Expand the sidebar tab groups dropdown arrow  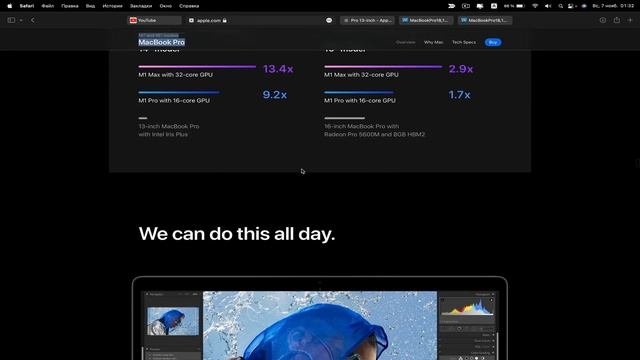click(x=21, y=20)
